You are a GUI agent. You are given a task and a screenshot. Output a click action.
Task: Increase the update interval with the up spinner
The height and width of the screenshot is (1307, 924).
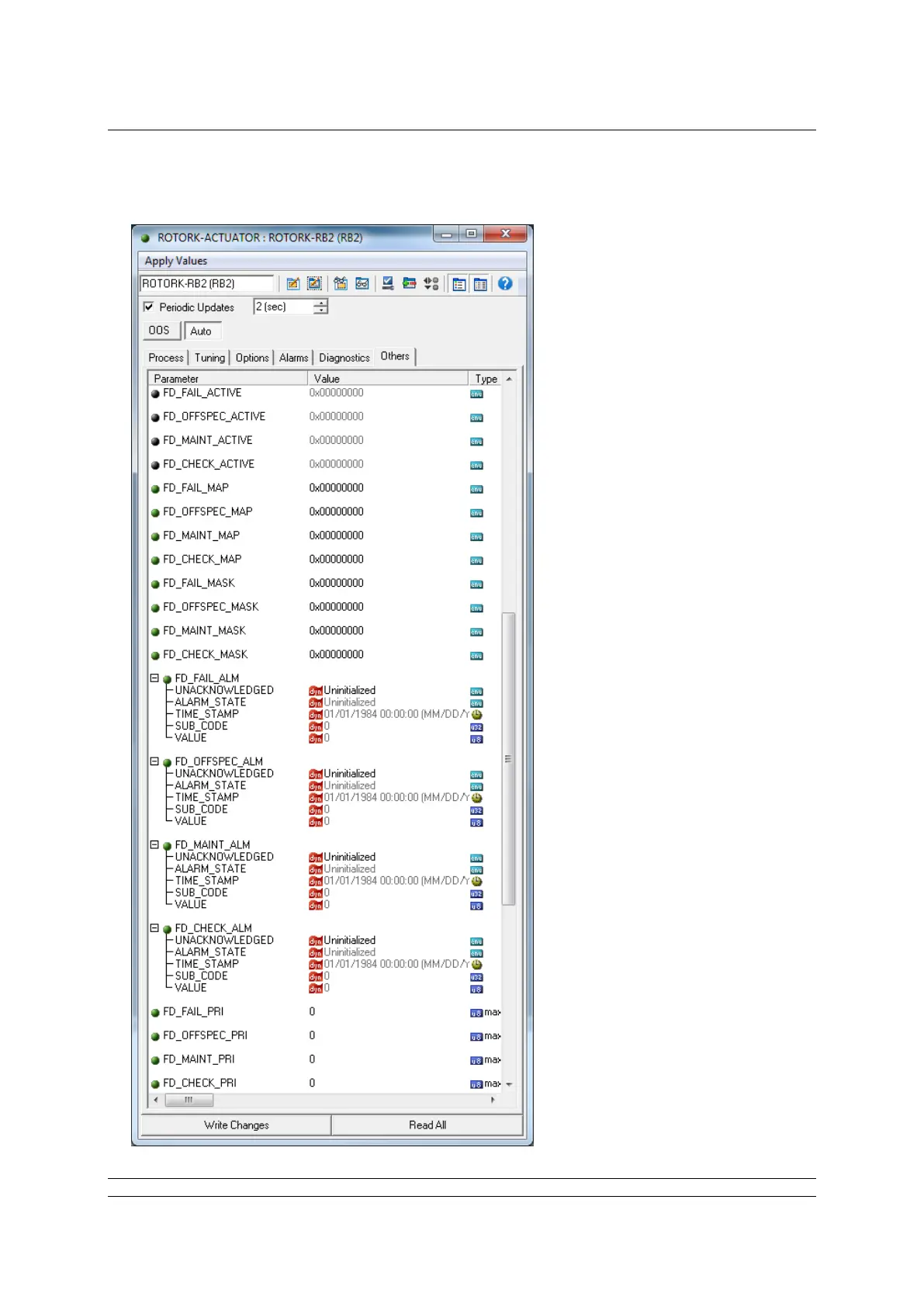click(320, 303)
